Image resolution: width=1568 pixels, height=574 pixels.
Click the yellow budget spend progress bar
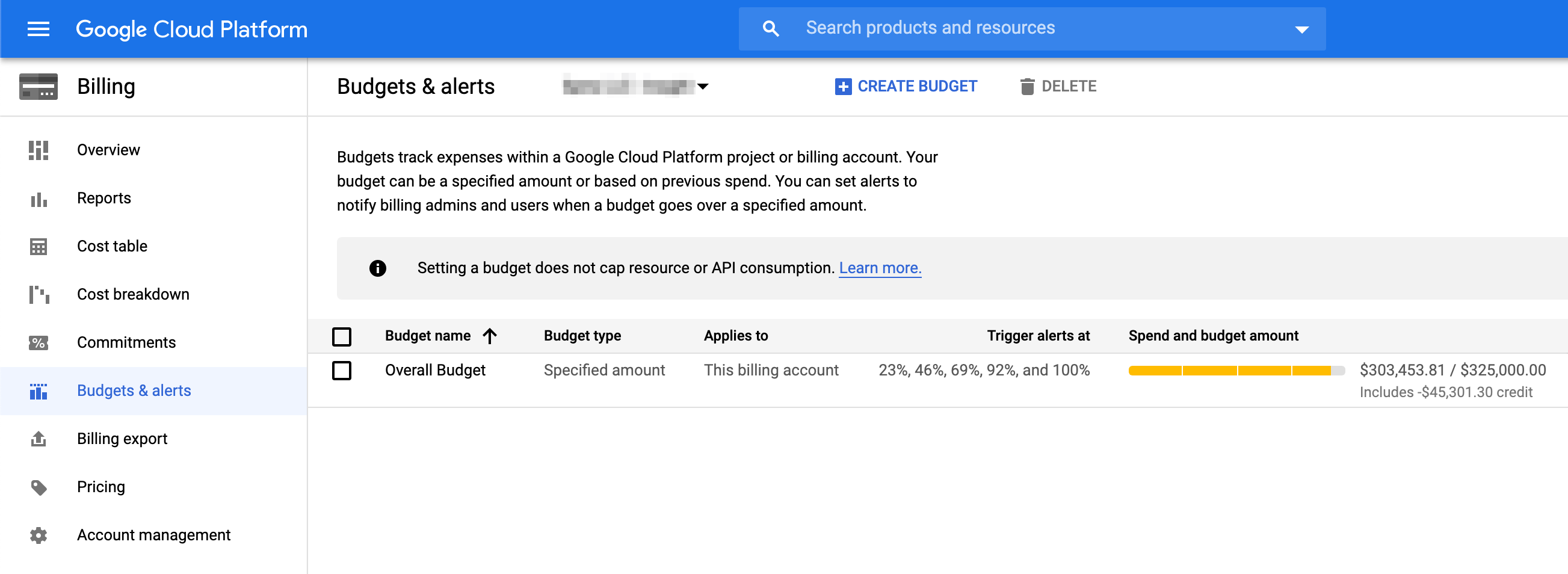pyautogui.click(x=1236, y=371)
